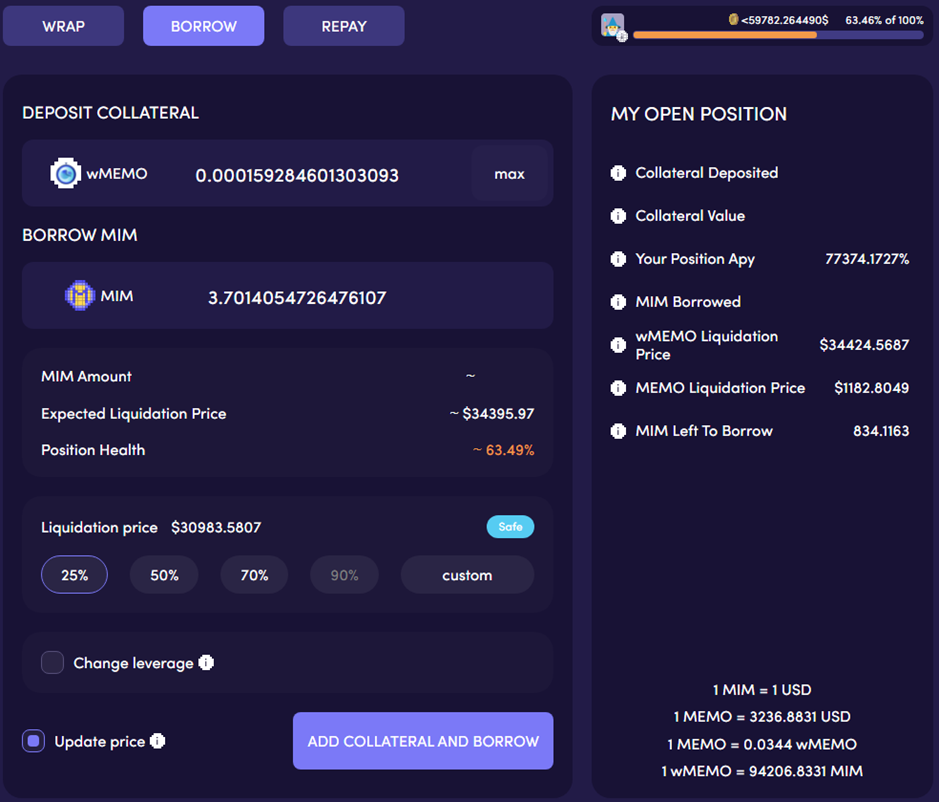Choose the 25% borrow preset
This screenshot has height=802, width=939.
(x=74, y=575)
